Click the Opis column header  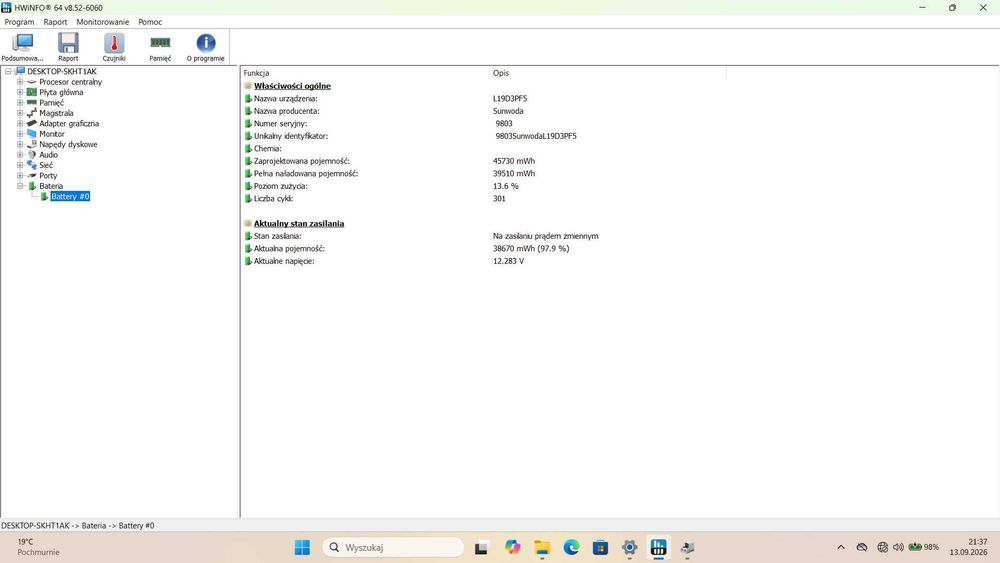pos(608,73)
